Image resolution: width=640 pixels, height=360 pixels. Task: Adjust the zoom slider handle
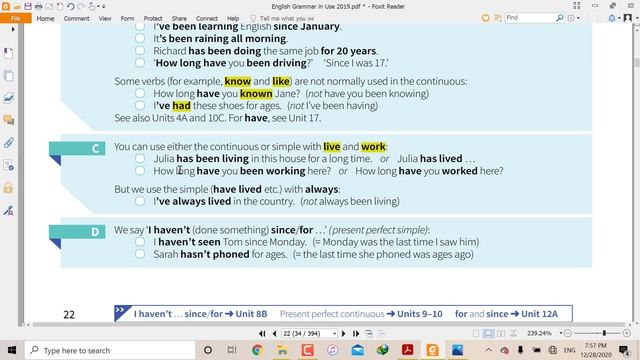point(604,333)
